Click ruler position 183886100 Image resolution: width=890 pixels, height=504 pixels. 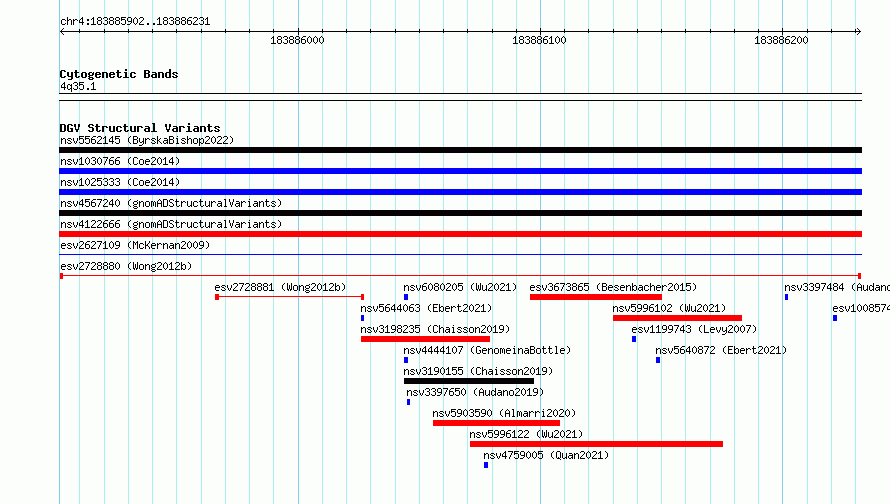click(539, 40)
